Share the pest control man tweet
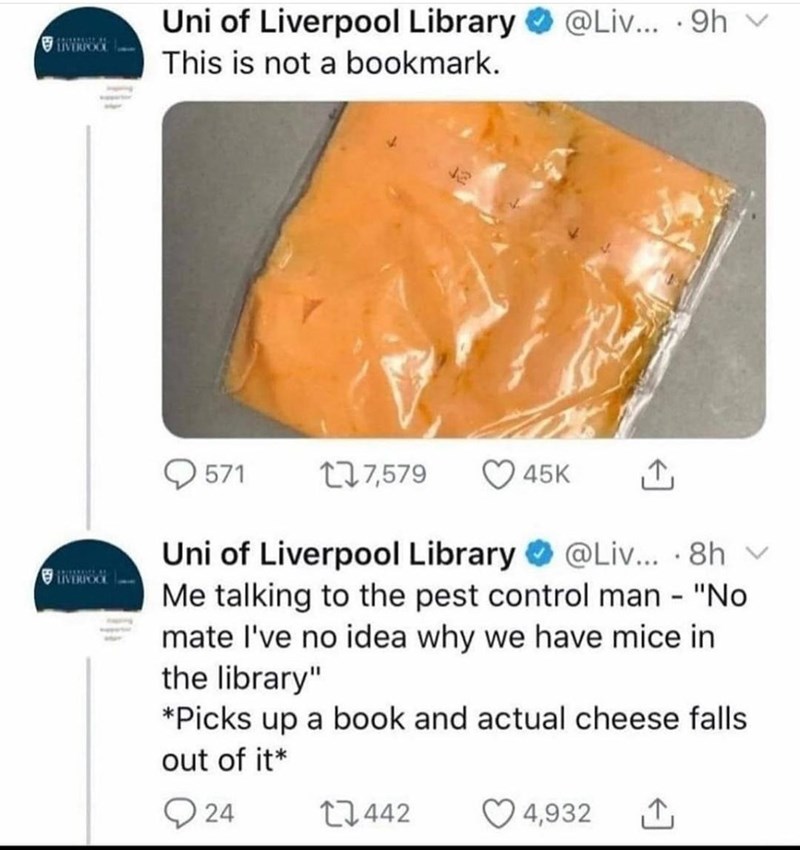The image size is (800, 850). pyautogui.click(x=657, y=814)
